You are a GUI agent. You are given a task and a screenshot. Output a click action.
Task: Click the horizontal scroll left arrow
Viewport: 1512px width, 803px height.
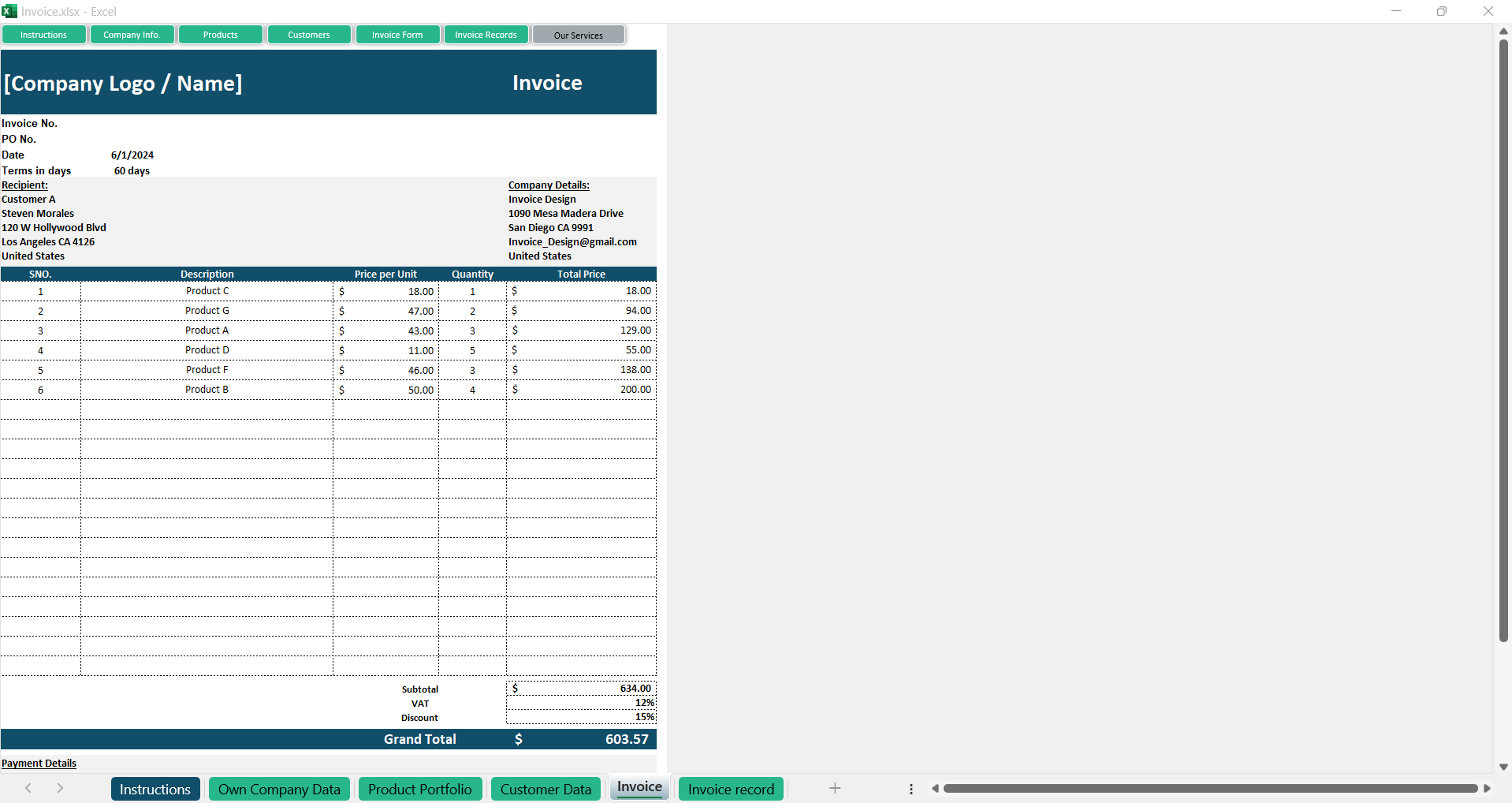pyautogui.click(x=935, y=788)
